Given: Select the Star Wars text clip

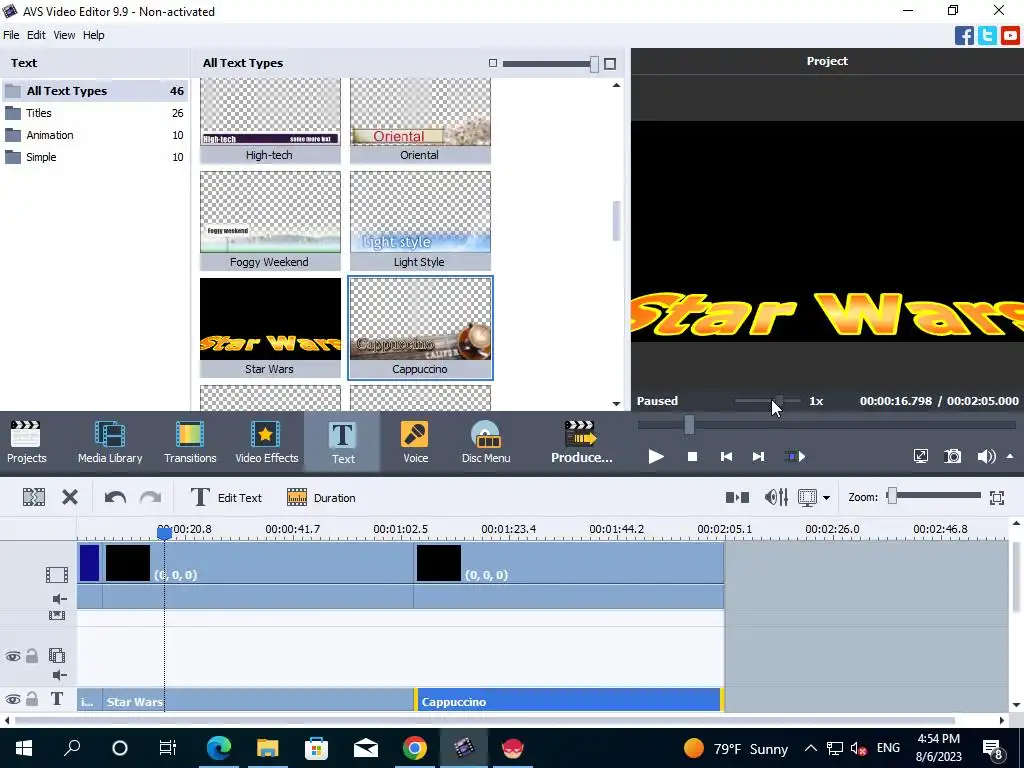Looking at the screenshot, I should (258, 701).
